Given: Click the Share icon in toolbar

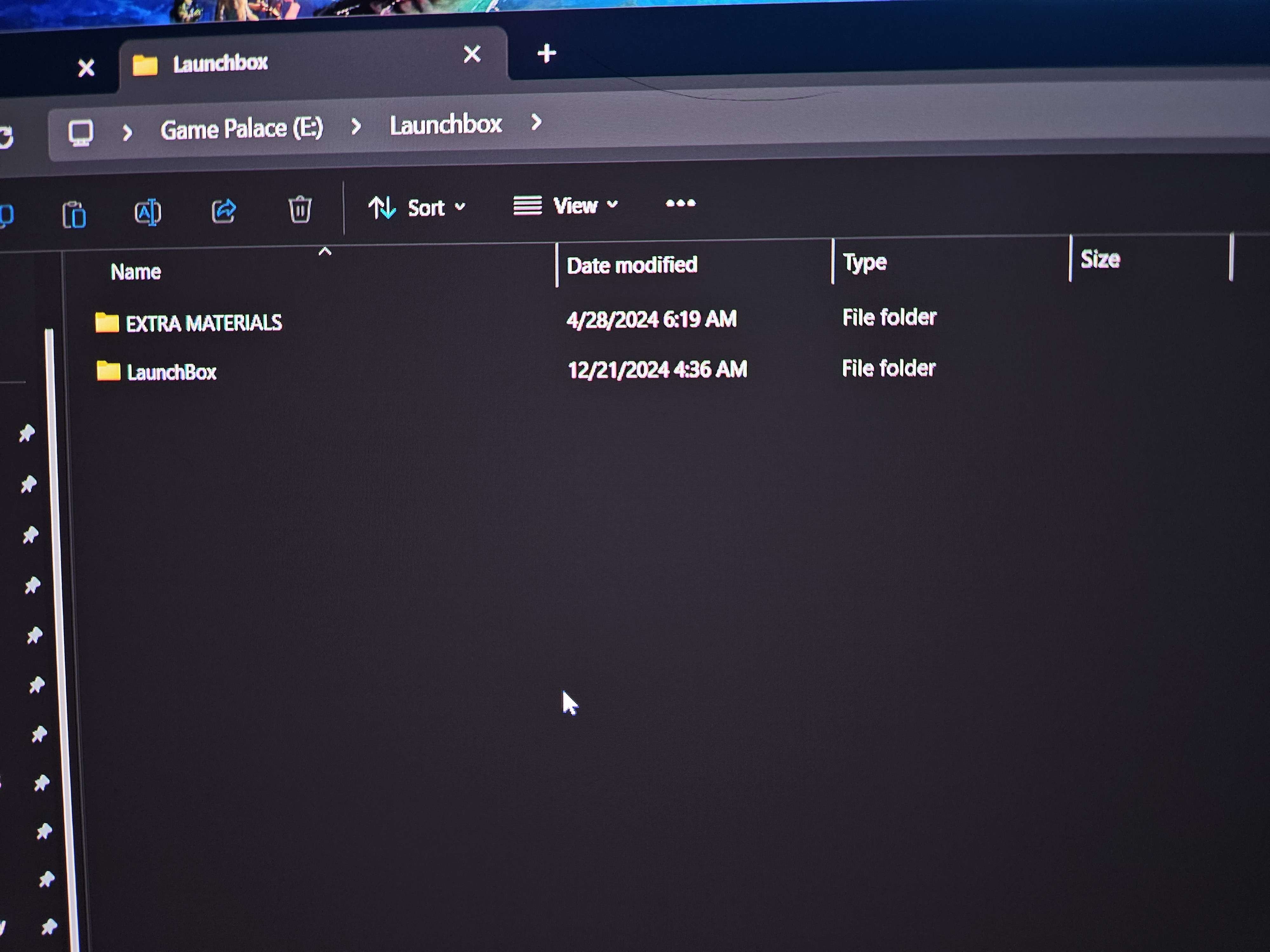Looking at the screenshot, I should pyautogui.click(x=223, y=211).
